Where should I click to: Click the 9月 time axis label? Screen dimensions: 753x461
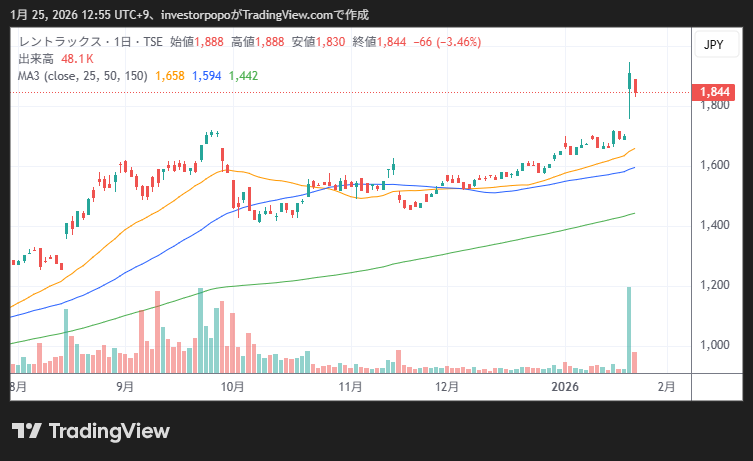pyautogui.click(x=125, y=386)
